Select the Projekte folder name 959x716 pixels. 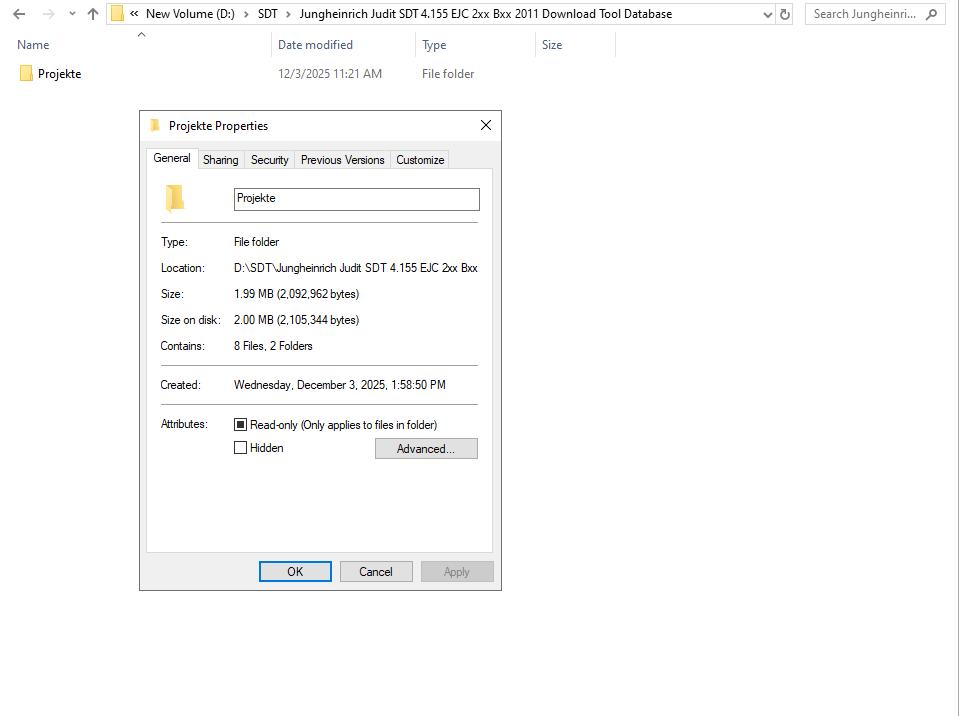coord(59,73)
